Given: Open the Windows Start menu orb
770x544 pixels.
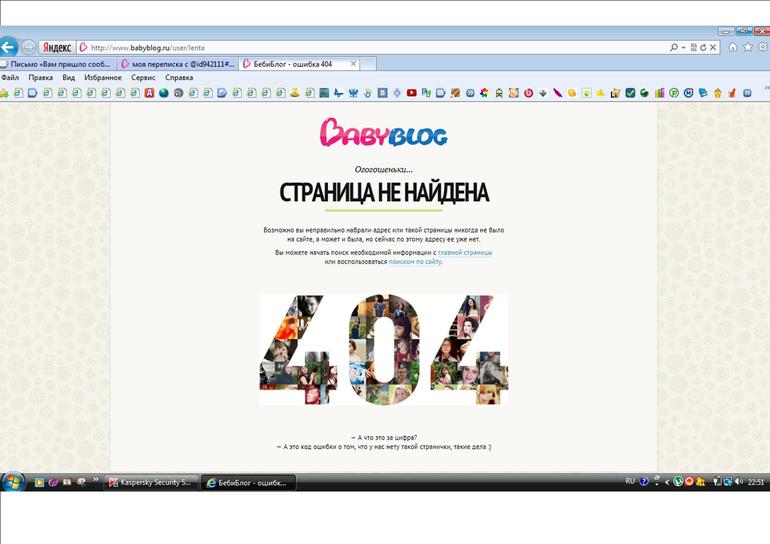Looking at the screenshot, I should [x=13, y=482].
